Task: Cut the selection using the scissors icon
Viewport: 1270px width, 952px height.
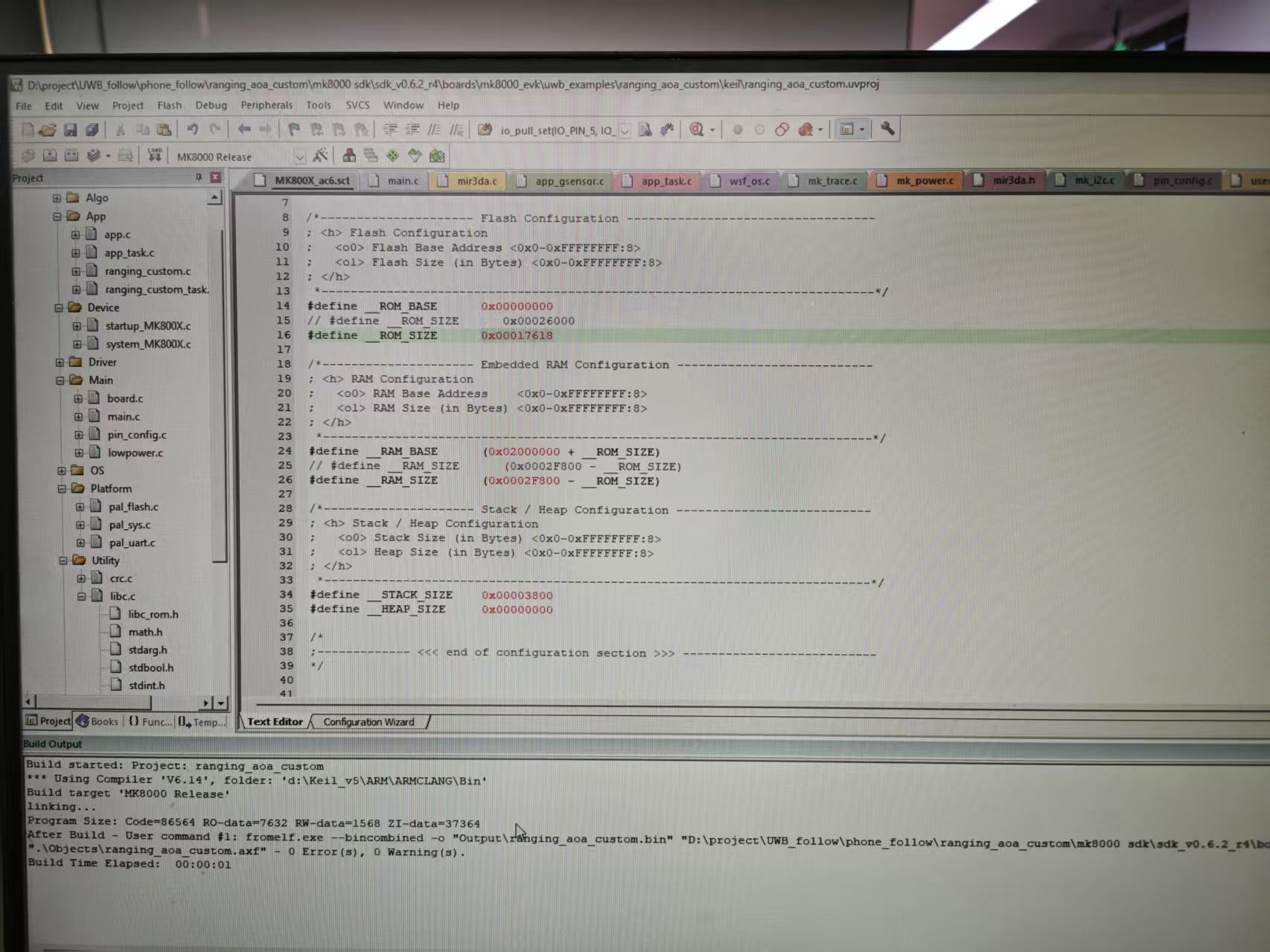Action: [119, 130]
